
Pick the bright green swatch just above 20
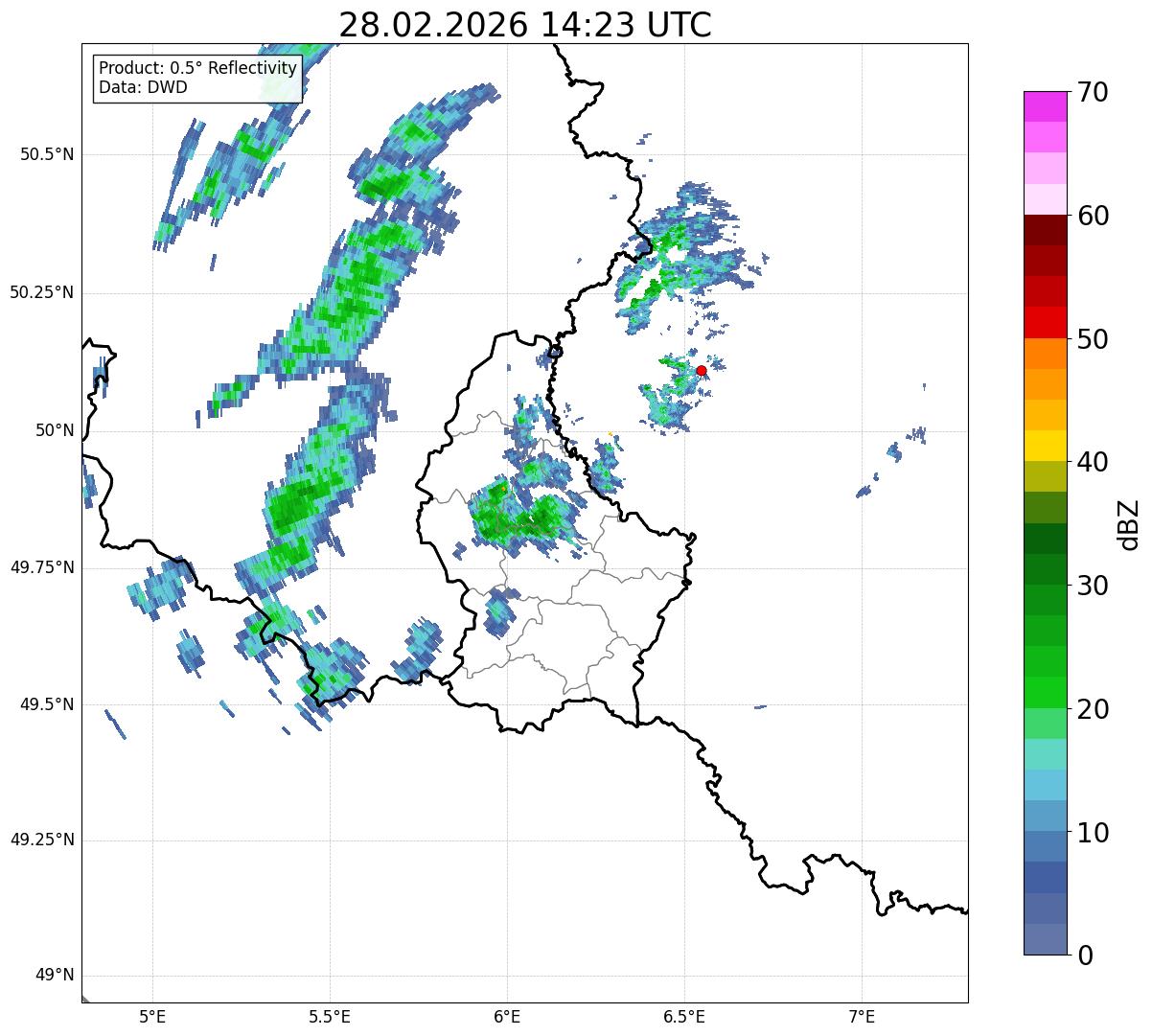(x=1045, y=692)
